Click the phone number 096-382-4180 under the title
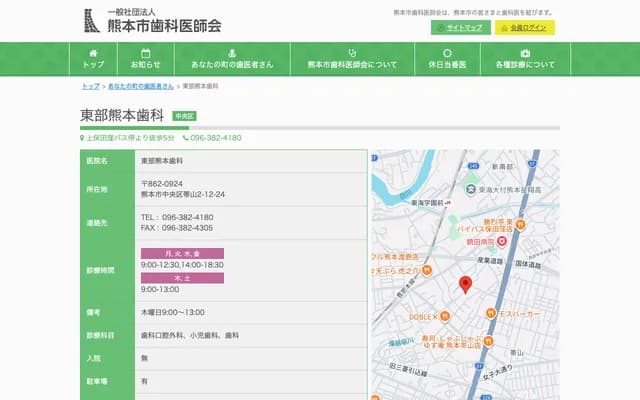The image size is (640, 400). [x=216, y=138]
